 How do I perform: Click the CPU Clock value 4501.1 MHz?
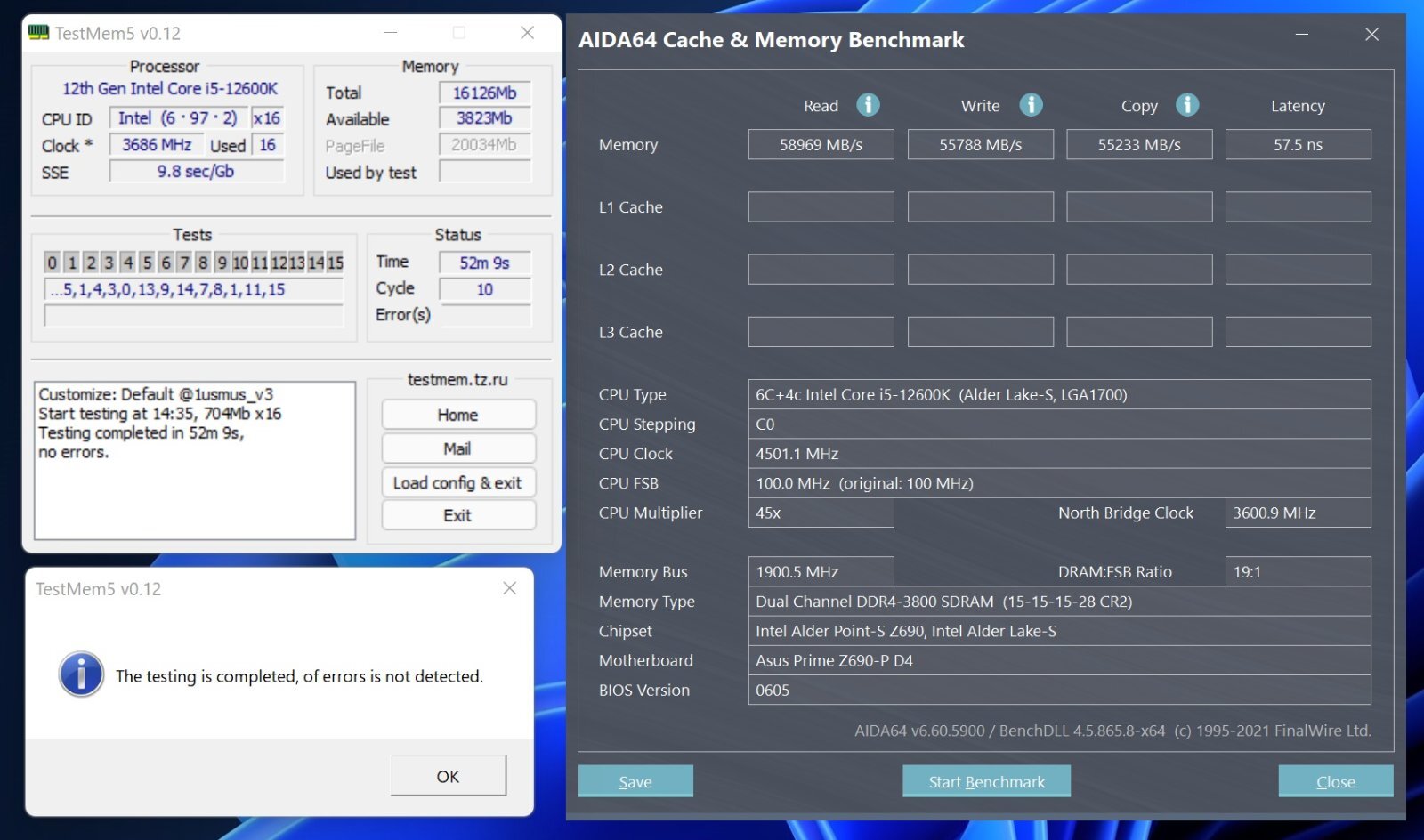coord(1059,453)
